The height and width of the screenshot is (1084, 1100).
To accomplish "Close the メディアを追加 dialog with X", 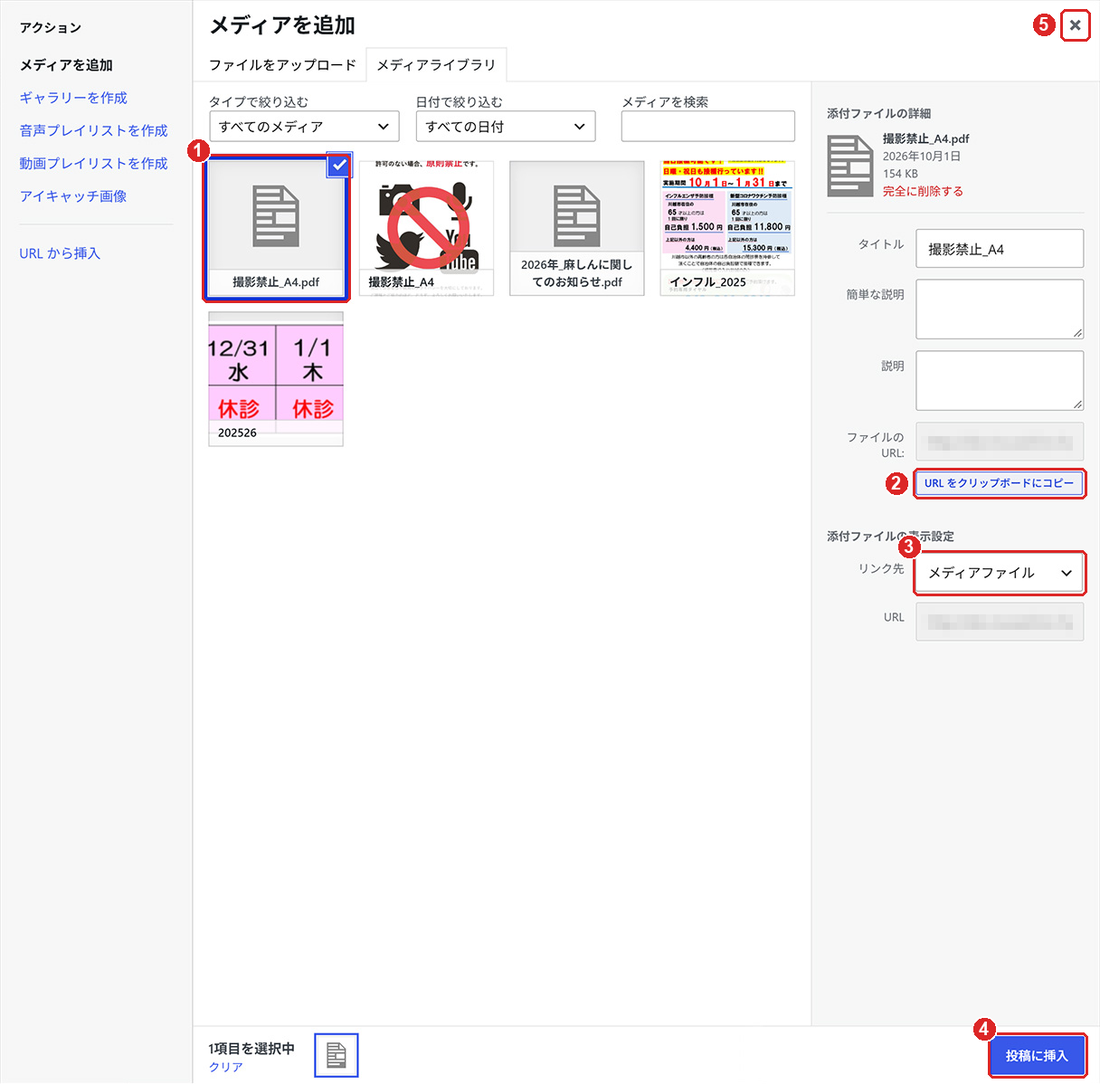I will tap(1075, 26).
